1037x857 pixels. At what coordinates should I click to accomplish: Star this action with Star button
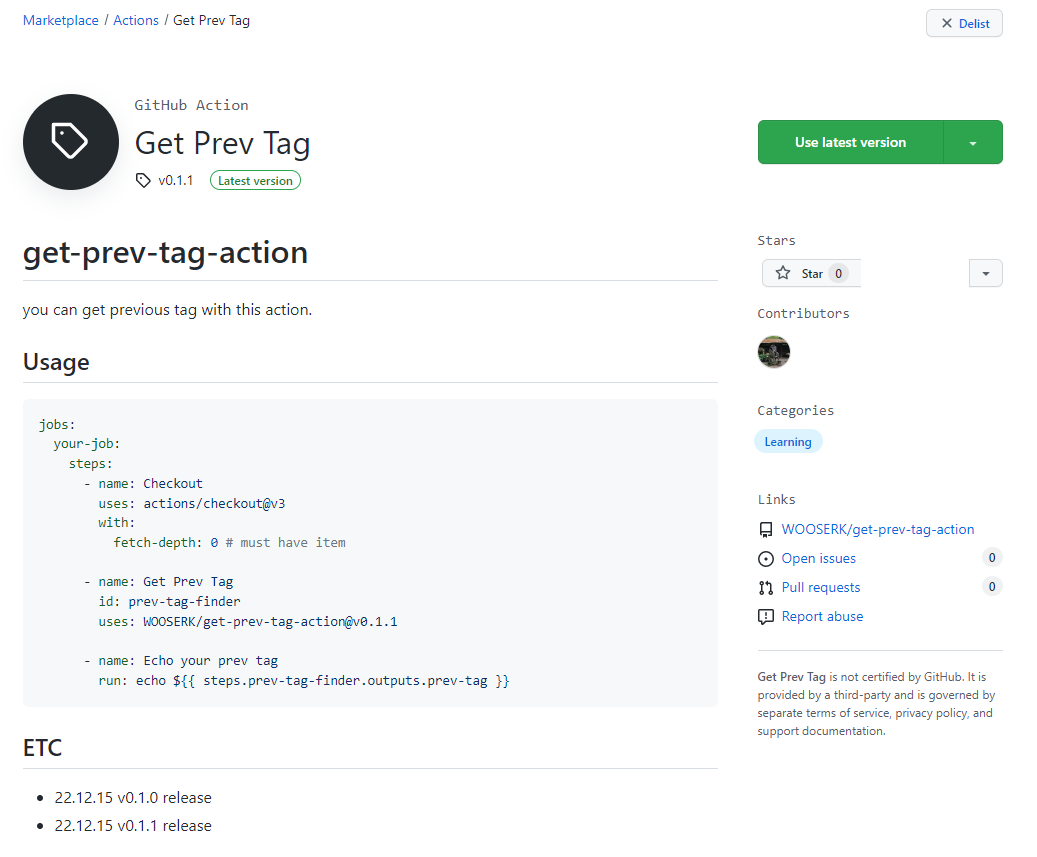[x=811, y=273]
